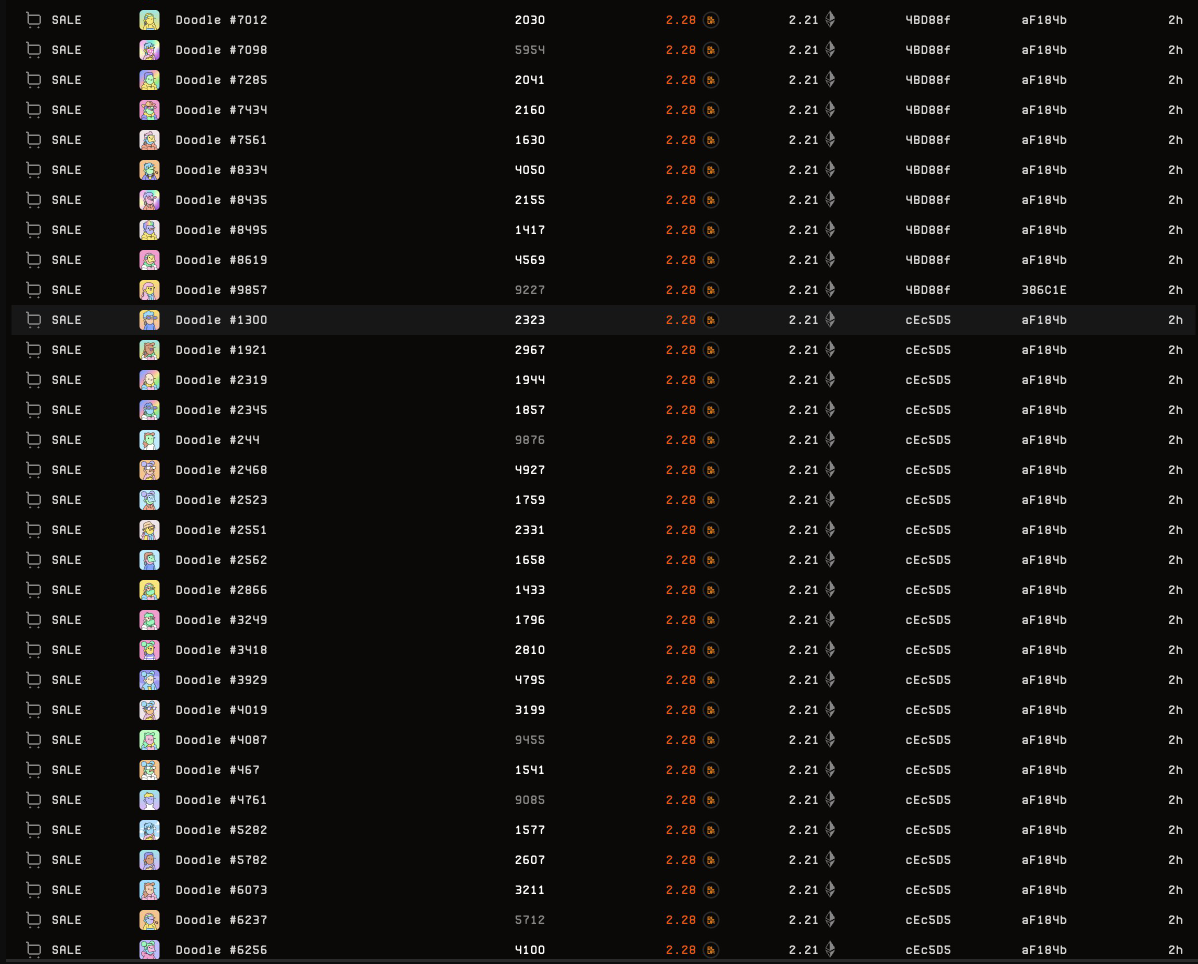Image resolution: width=1198 pixels, height=964 pixels.
Task: Click the Ethereum icon on the Doodle #2562 row
Action: [831, 560]
